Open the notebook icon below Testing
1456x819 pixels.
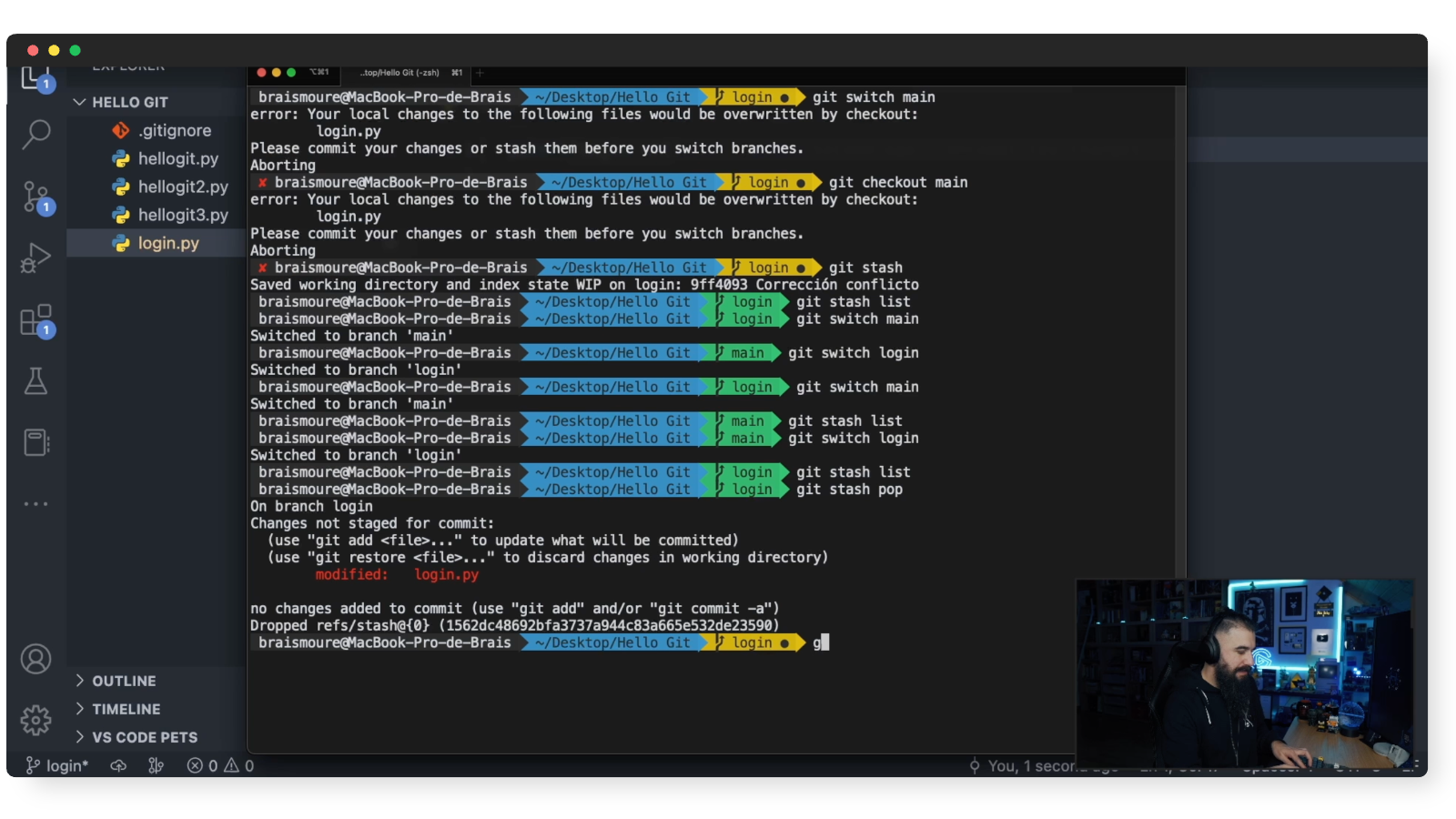[x=36, y=442]
